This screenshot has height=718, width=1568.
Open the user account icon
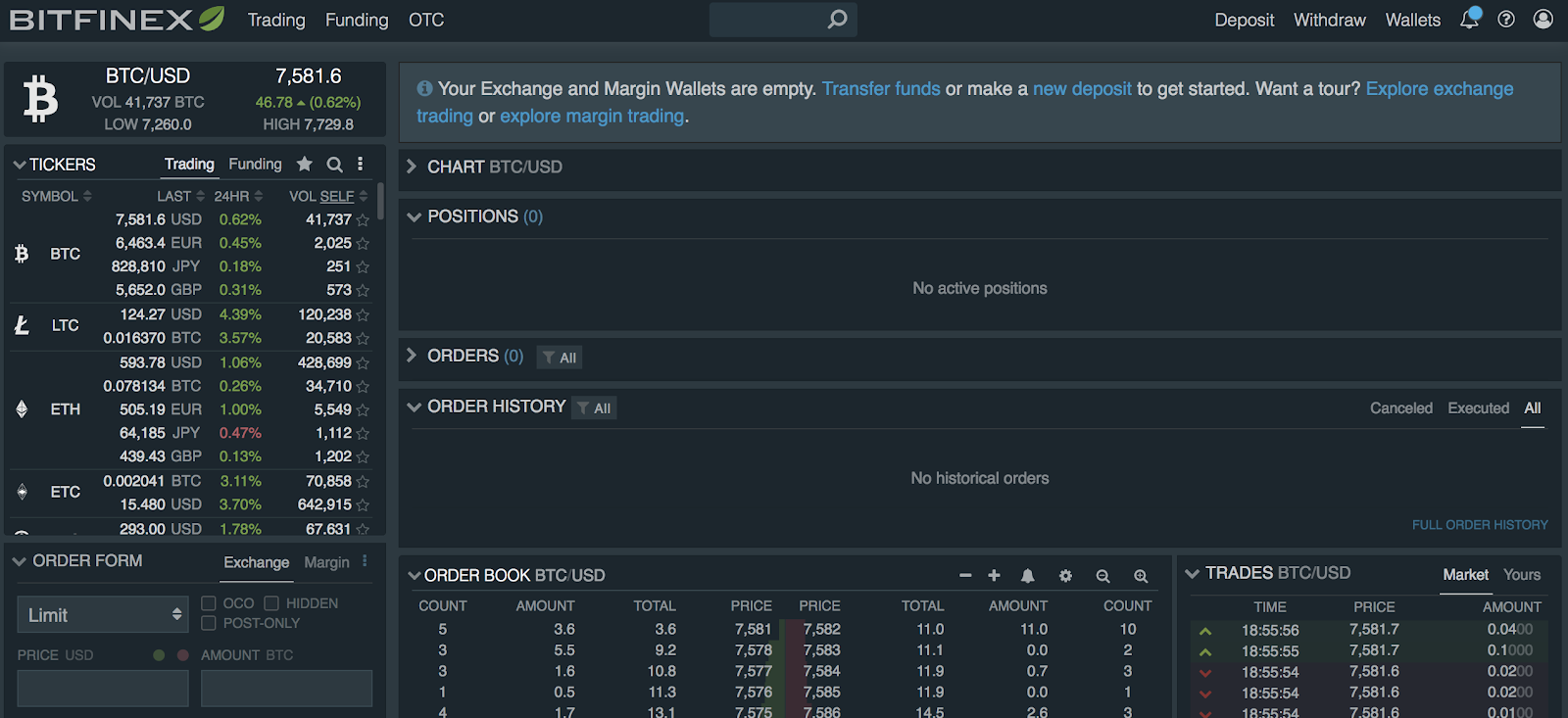[1543, 20]
